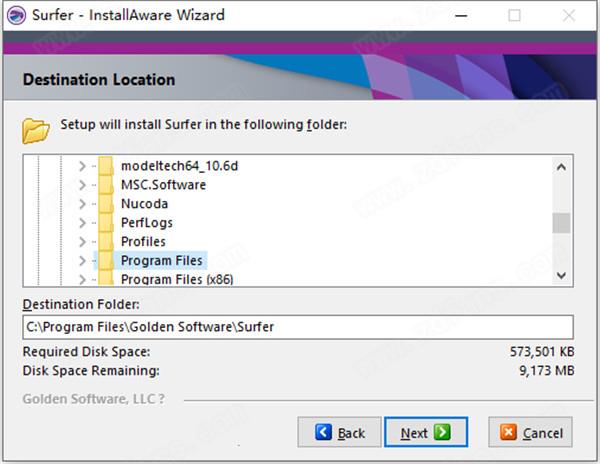Click the folder list scroll down arrow

[x=561, y=275]
